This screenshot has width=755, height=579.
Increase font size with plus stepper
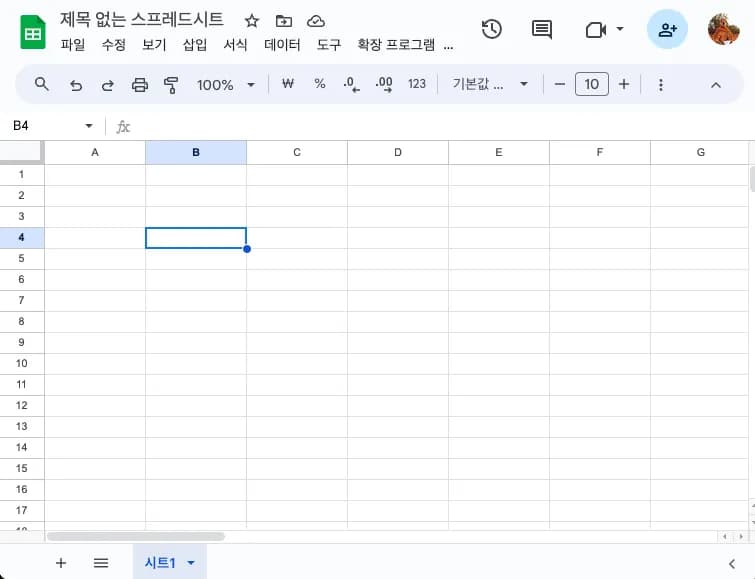coord(624,85)
